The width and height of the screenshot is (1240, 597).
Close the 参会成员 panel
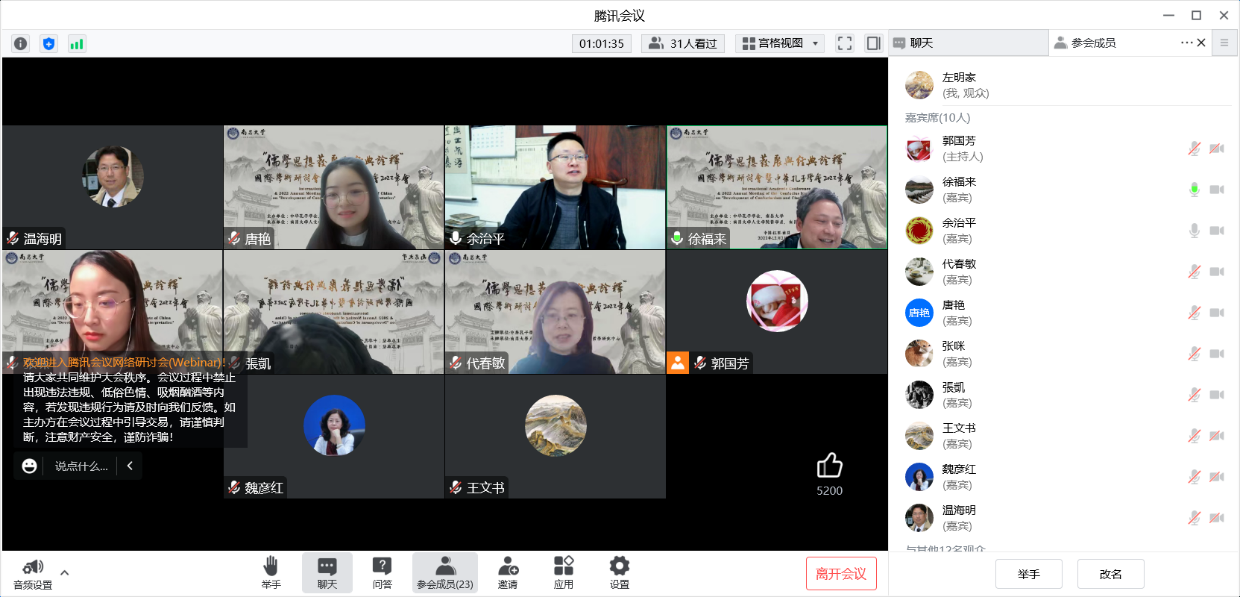click(x=1202, y=43)
